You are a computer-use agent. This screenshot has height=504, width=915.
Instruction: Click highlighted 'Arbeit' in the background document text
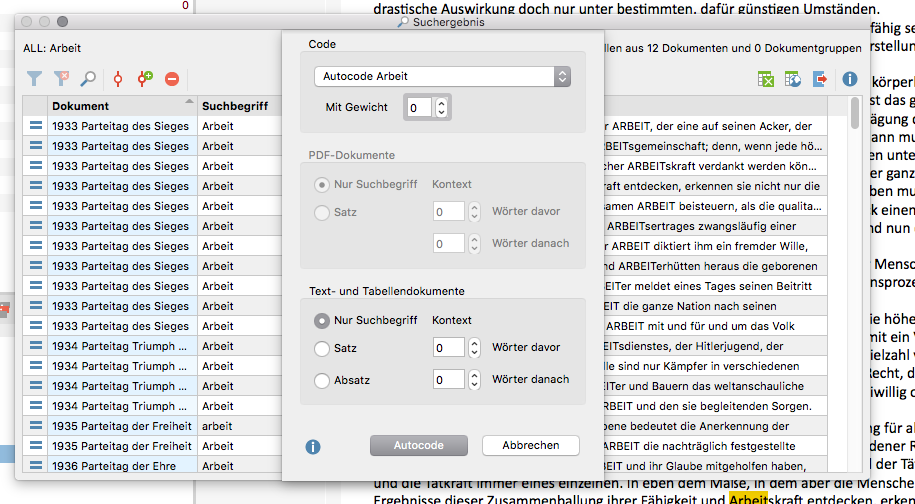point(749,499)
